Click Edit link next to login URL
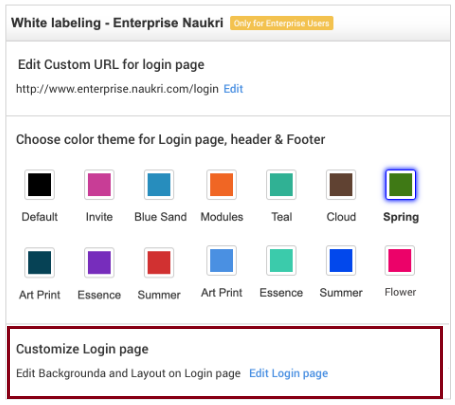This screenshot has height=405, width=455. coord(233,89)
